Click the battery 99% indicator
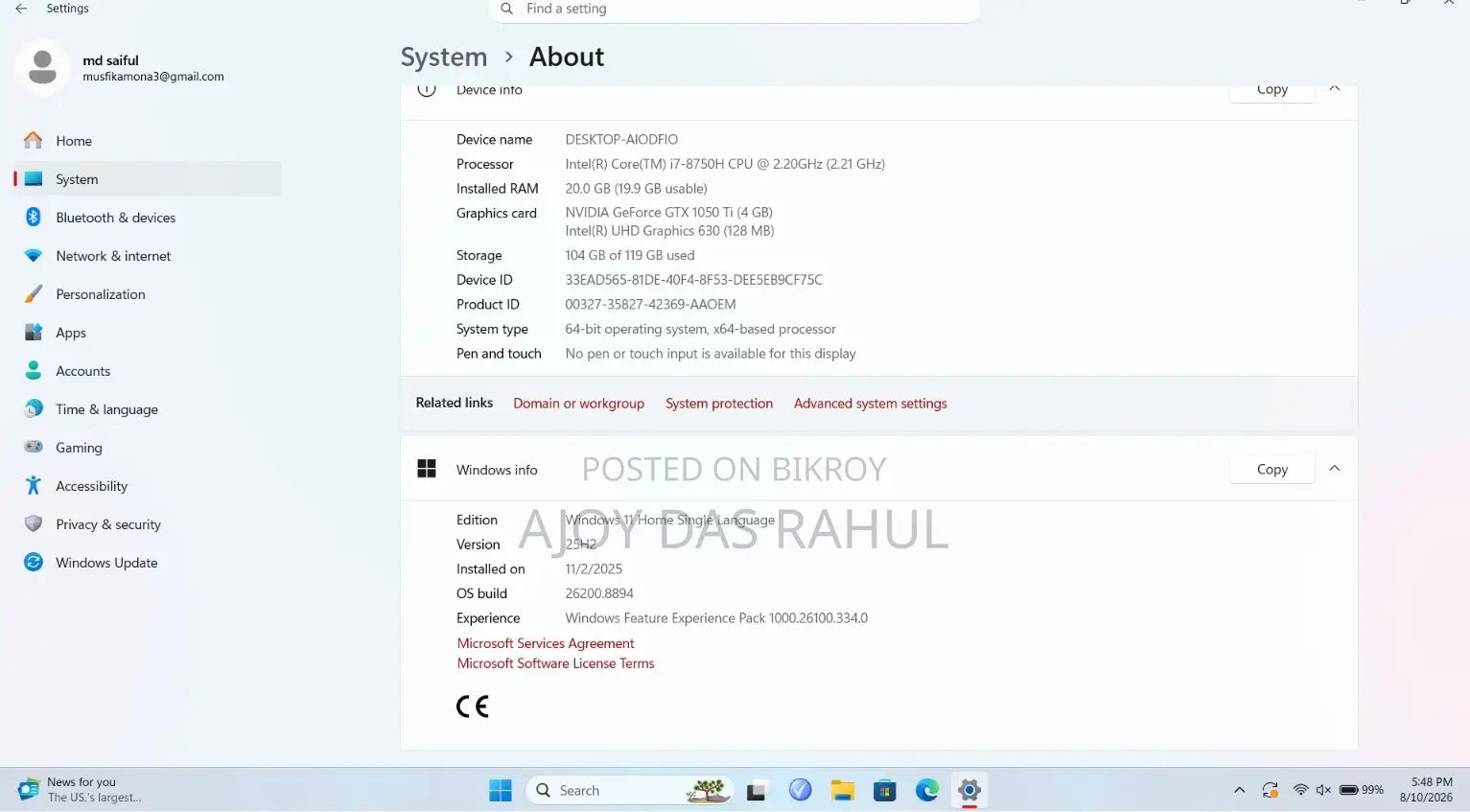 pos(1362,790)
